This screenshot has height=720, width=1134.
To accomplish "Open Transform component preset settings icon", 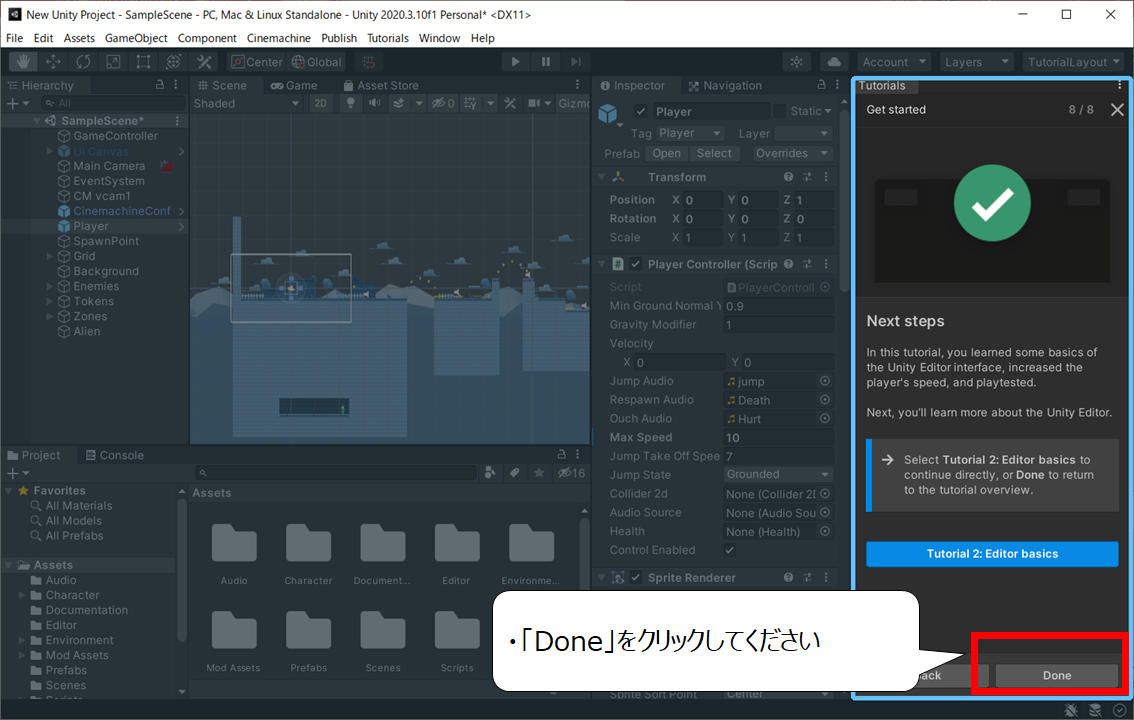I will [807, 177].
